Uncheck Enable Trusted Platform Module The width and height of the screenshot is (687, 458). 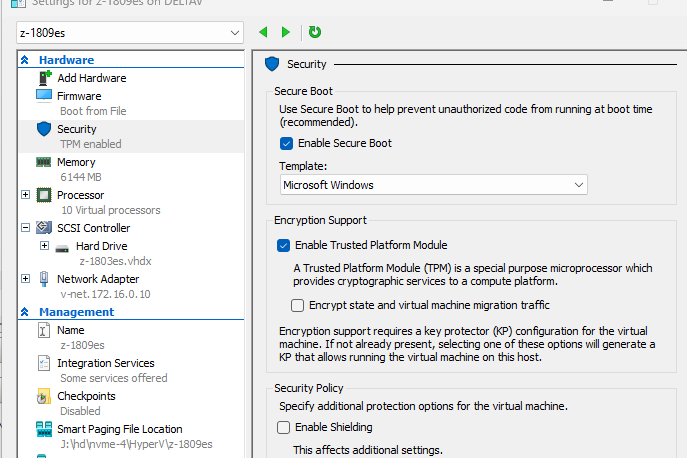point(283,245)
